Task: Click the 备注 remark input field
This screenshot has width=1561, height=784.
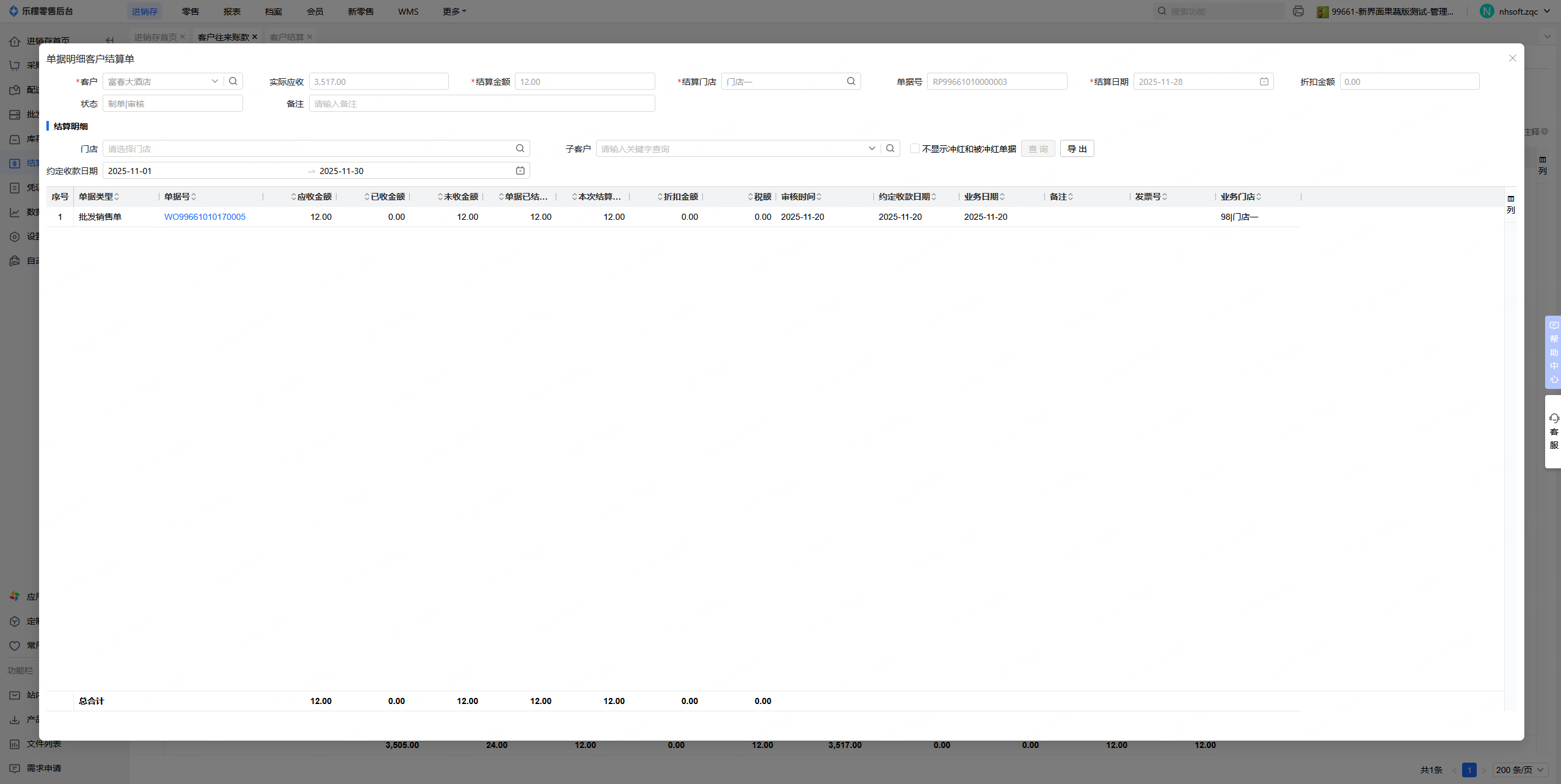Action: tap(481, 103)
